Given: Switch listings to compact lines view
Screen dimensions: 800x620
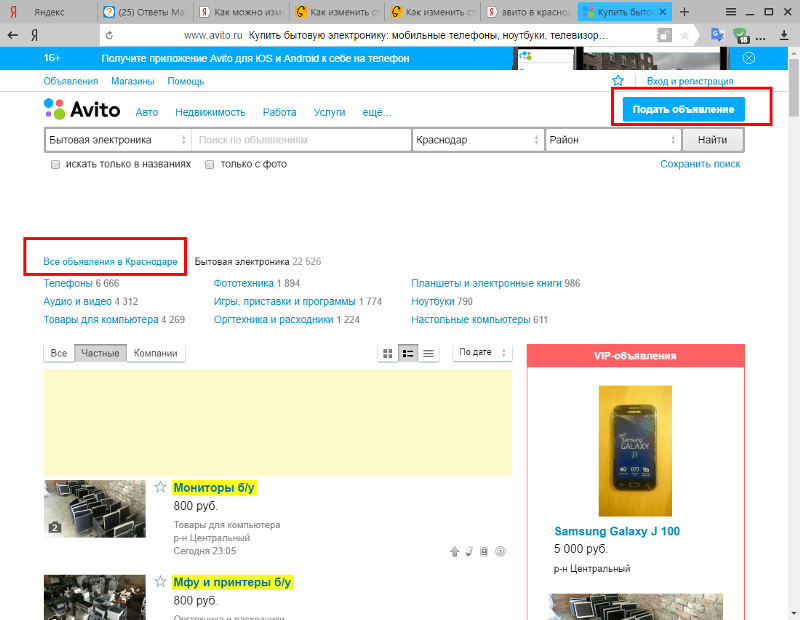Looking at the screenshot, I should coord(429,353).
